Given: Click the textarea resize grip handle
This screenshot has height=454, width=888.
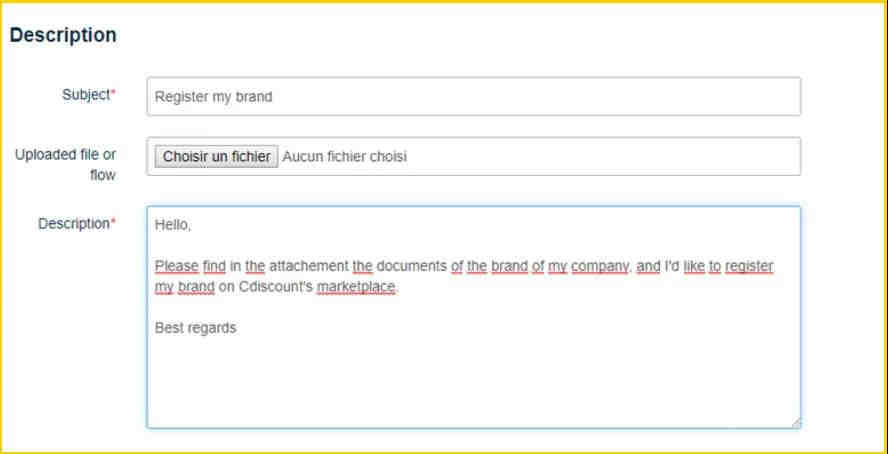Looking at the screenshot, I should click(x=796, y=422).
